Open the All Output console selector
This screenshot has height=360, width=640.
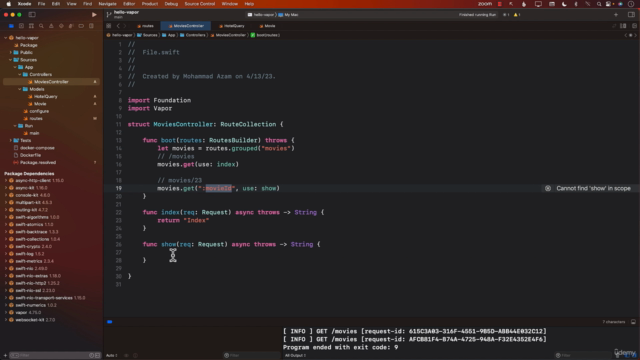(x=295, y=356)
